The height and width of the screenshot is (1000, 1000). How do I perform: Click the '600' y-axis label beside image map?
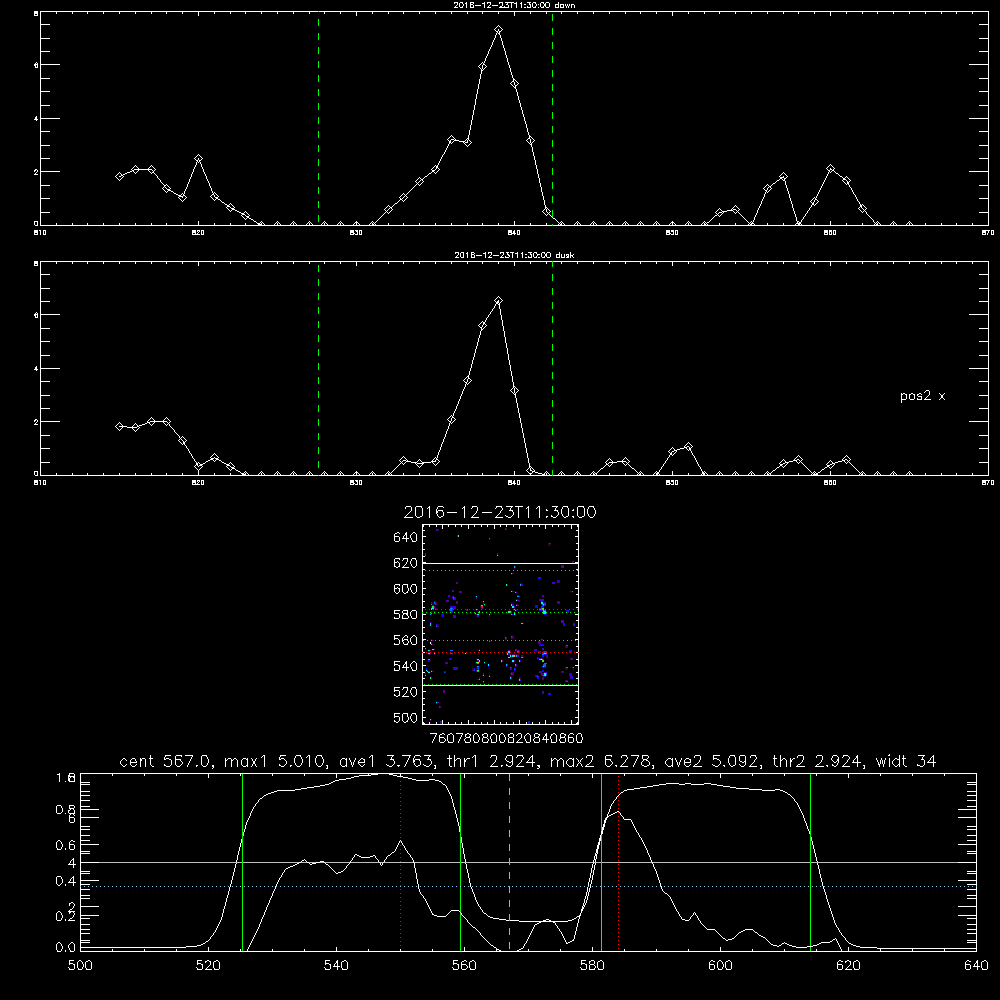406,589
